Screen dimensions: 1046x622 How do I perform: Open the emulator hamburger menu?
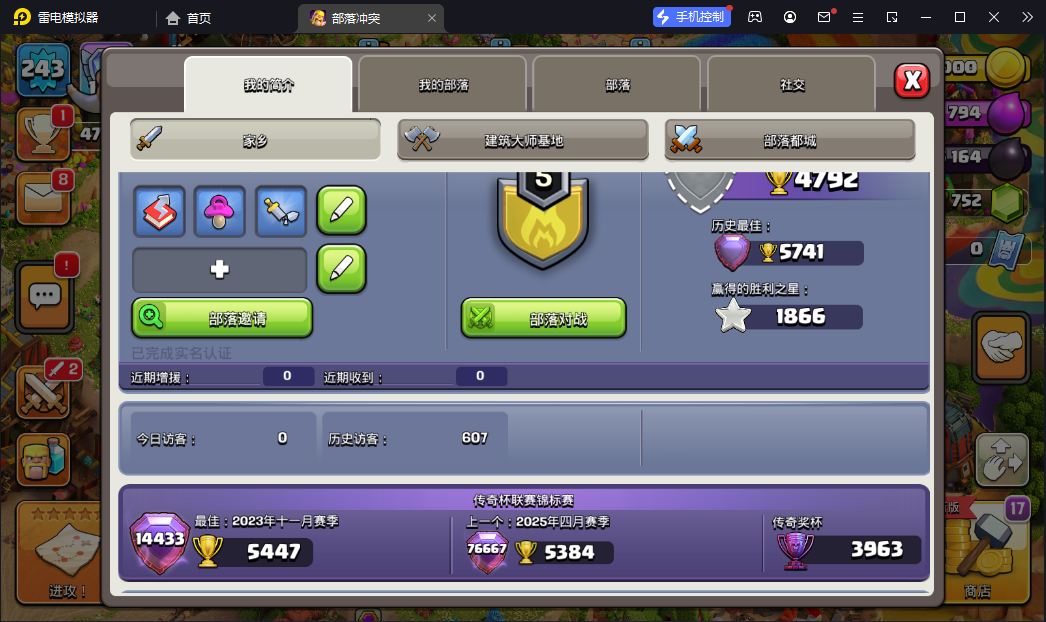point(858,17)
